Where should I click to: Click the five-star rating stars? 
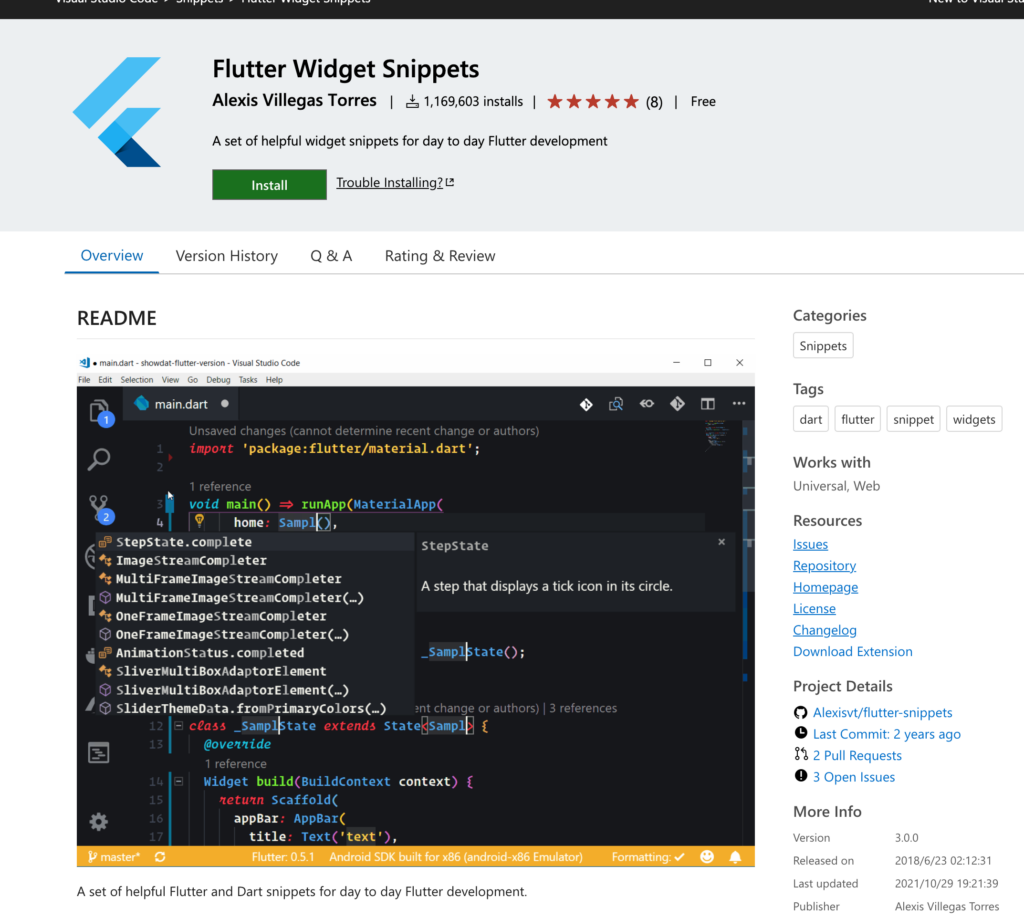click(593, 102)
